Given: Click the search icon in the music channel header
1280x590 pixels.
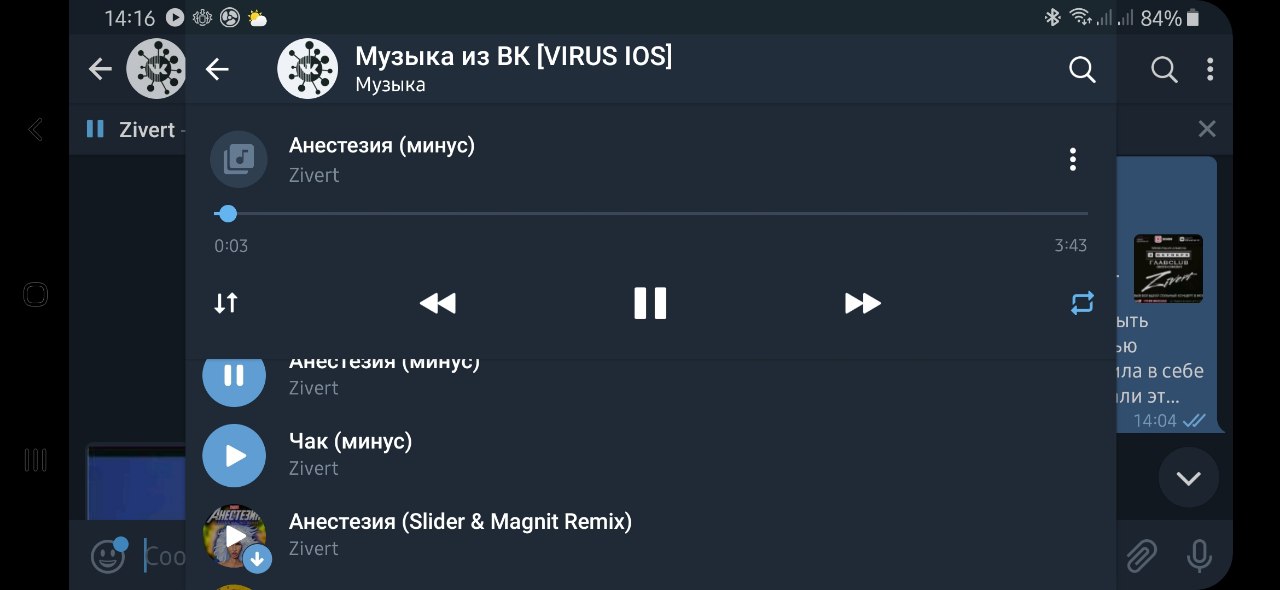Looking at the screenshot, I should [1082, 69].
